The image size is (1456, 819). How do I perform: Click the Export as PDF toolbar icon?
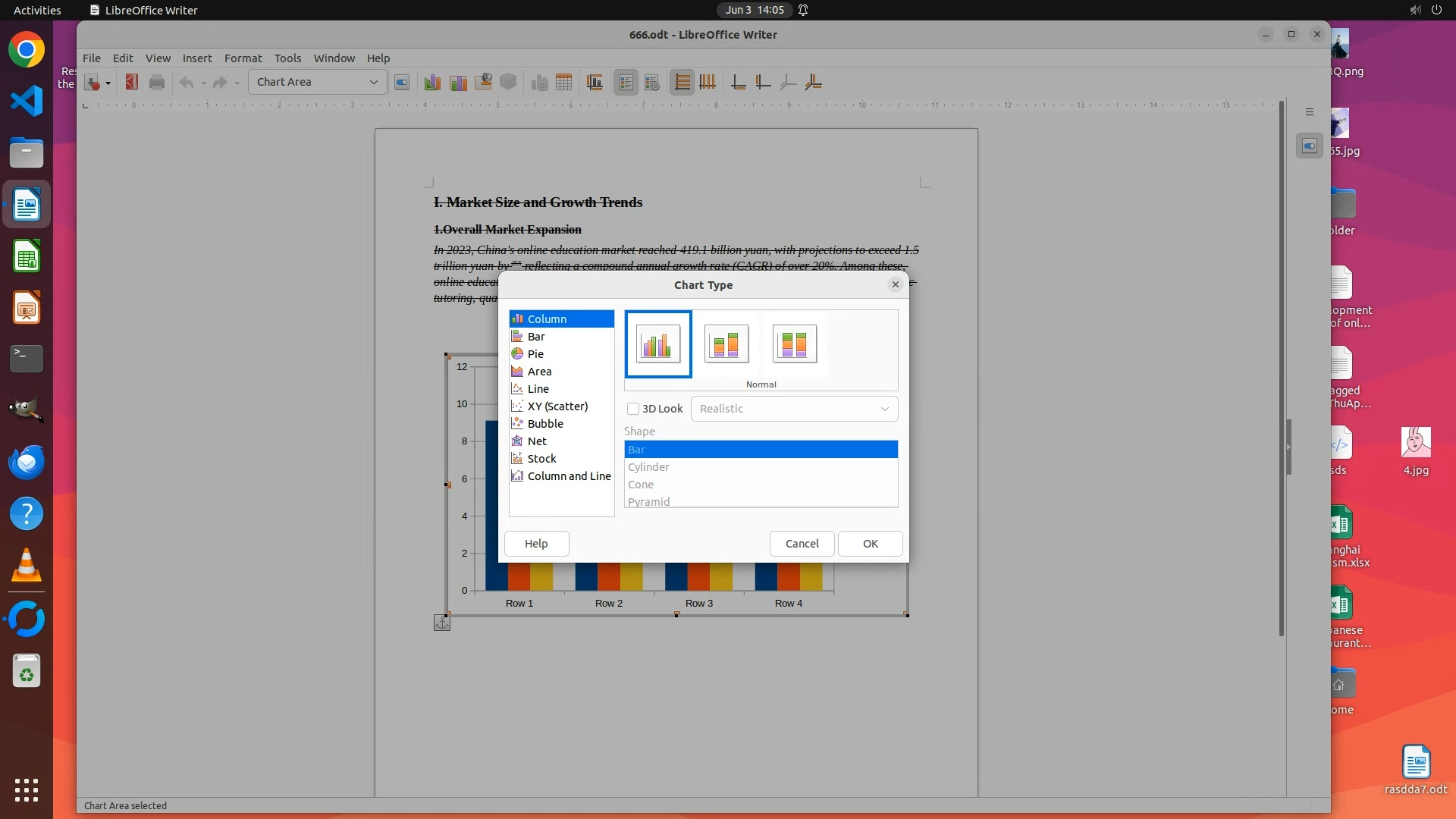click(132, 82)
